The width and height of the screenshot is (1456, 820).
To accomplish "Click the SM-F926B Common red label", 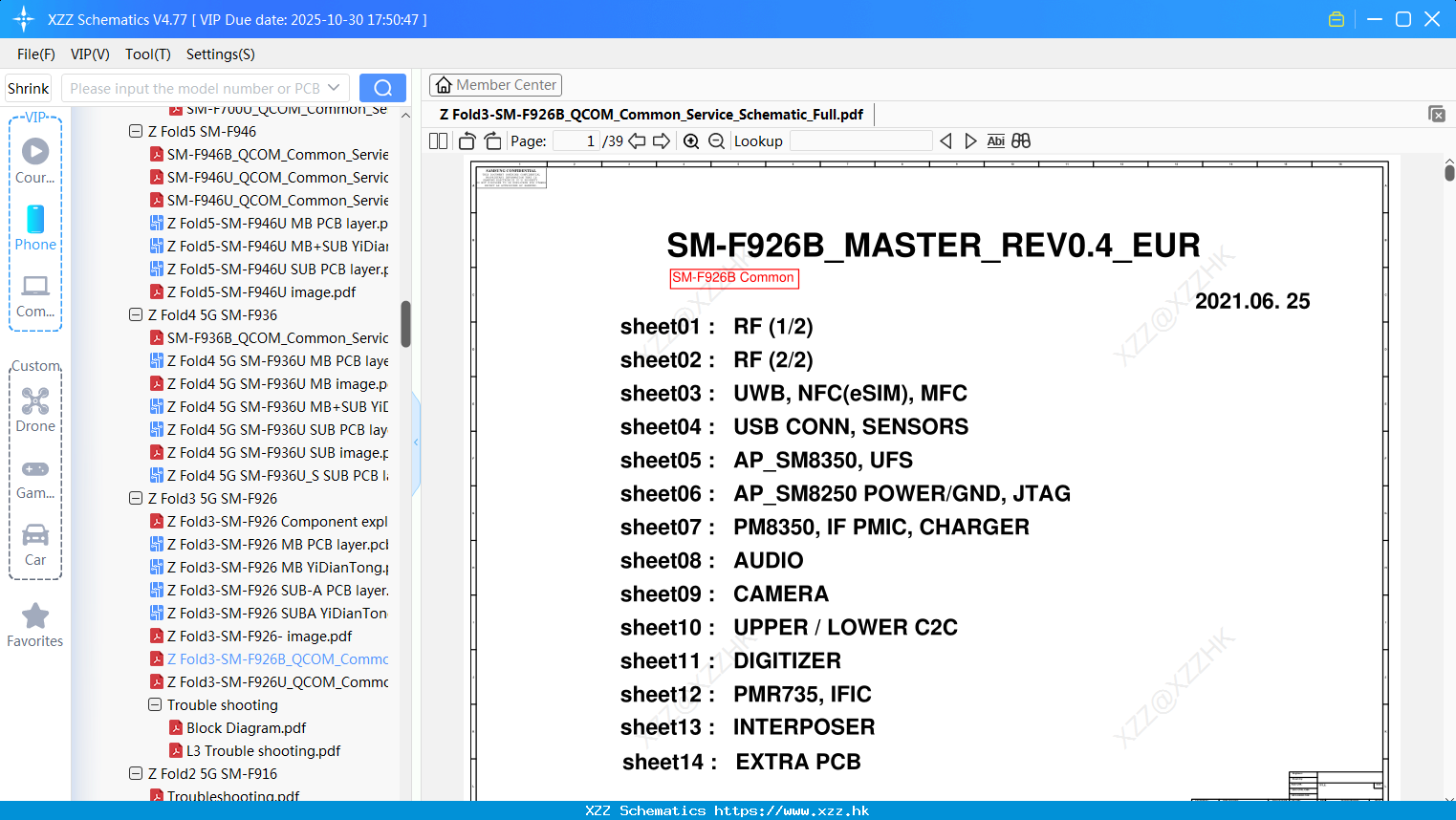I will pyautogui.click(x=734, y=277).
